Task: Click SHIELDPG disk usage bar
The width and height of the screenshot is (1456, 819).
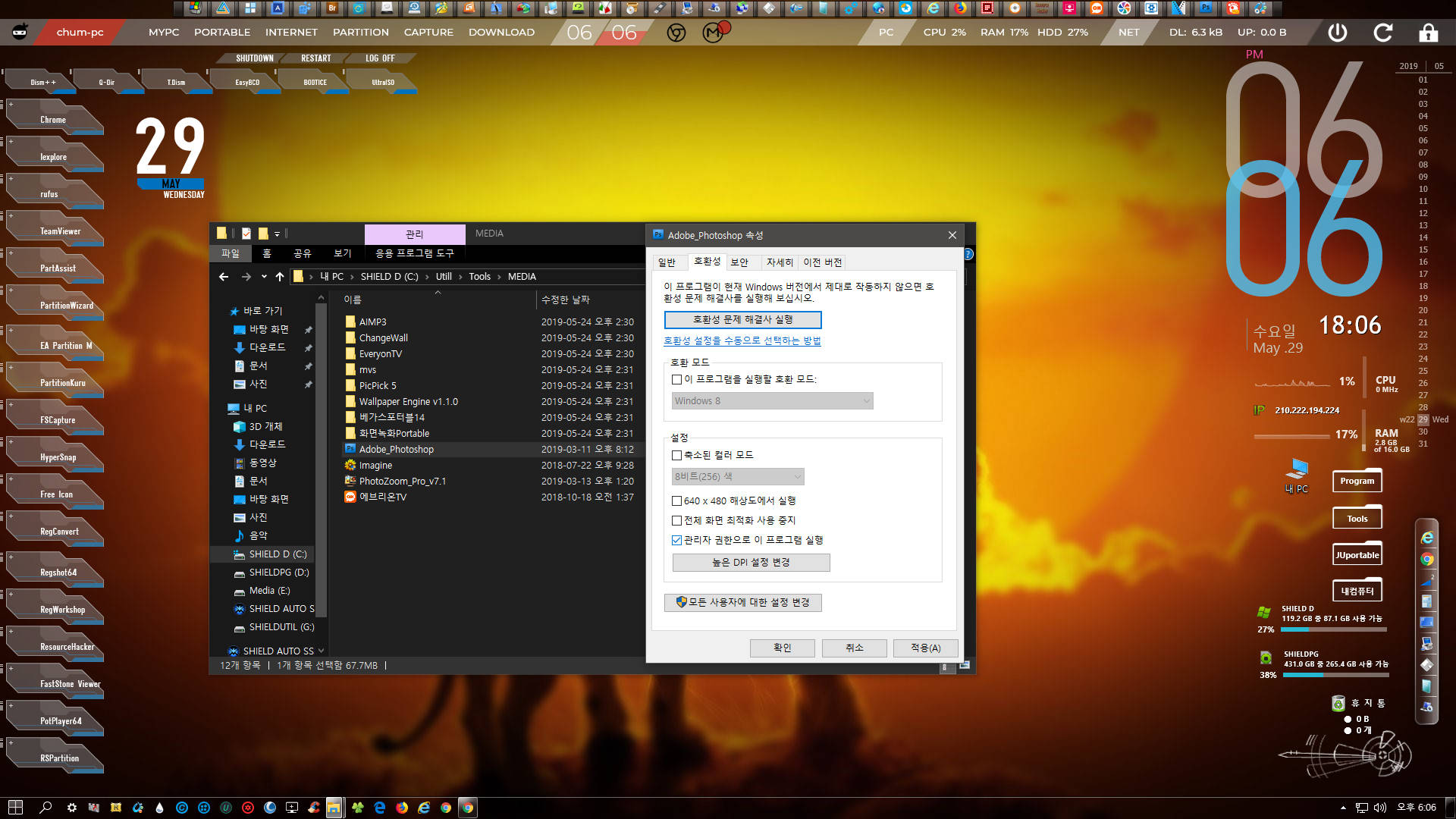Action: 1336,675
